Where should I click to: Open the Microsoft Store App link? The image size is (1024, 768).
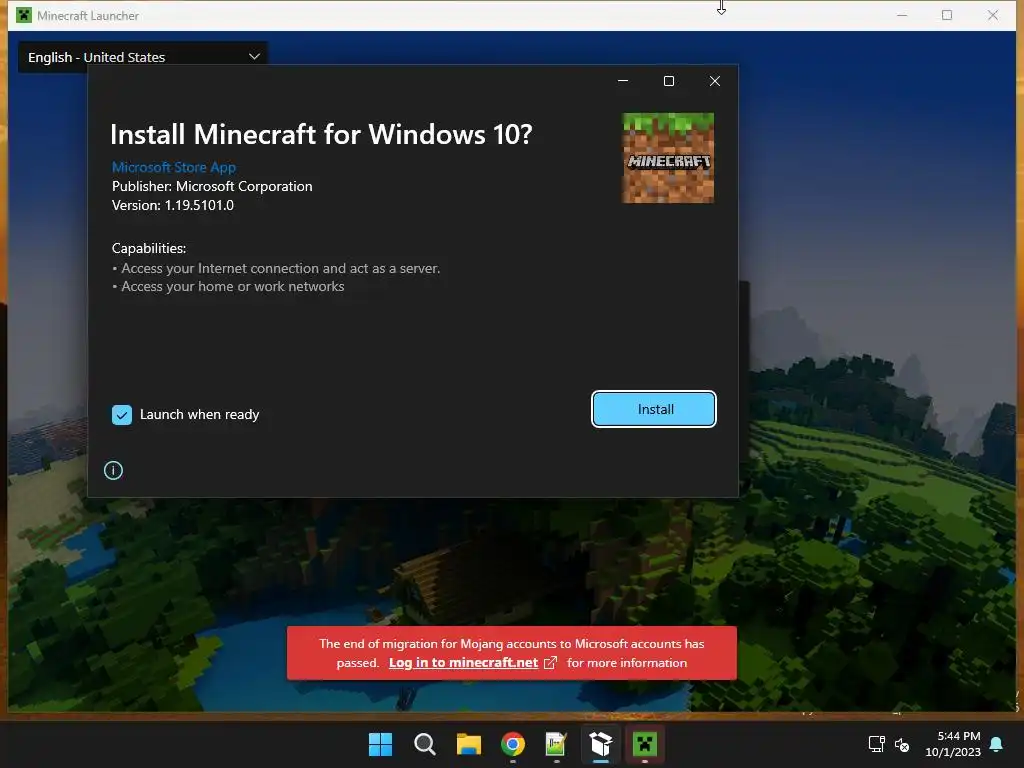tap(174, 167)
